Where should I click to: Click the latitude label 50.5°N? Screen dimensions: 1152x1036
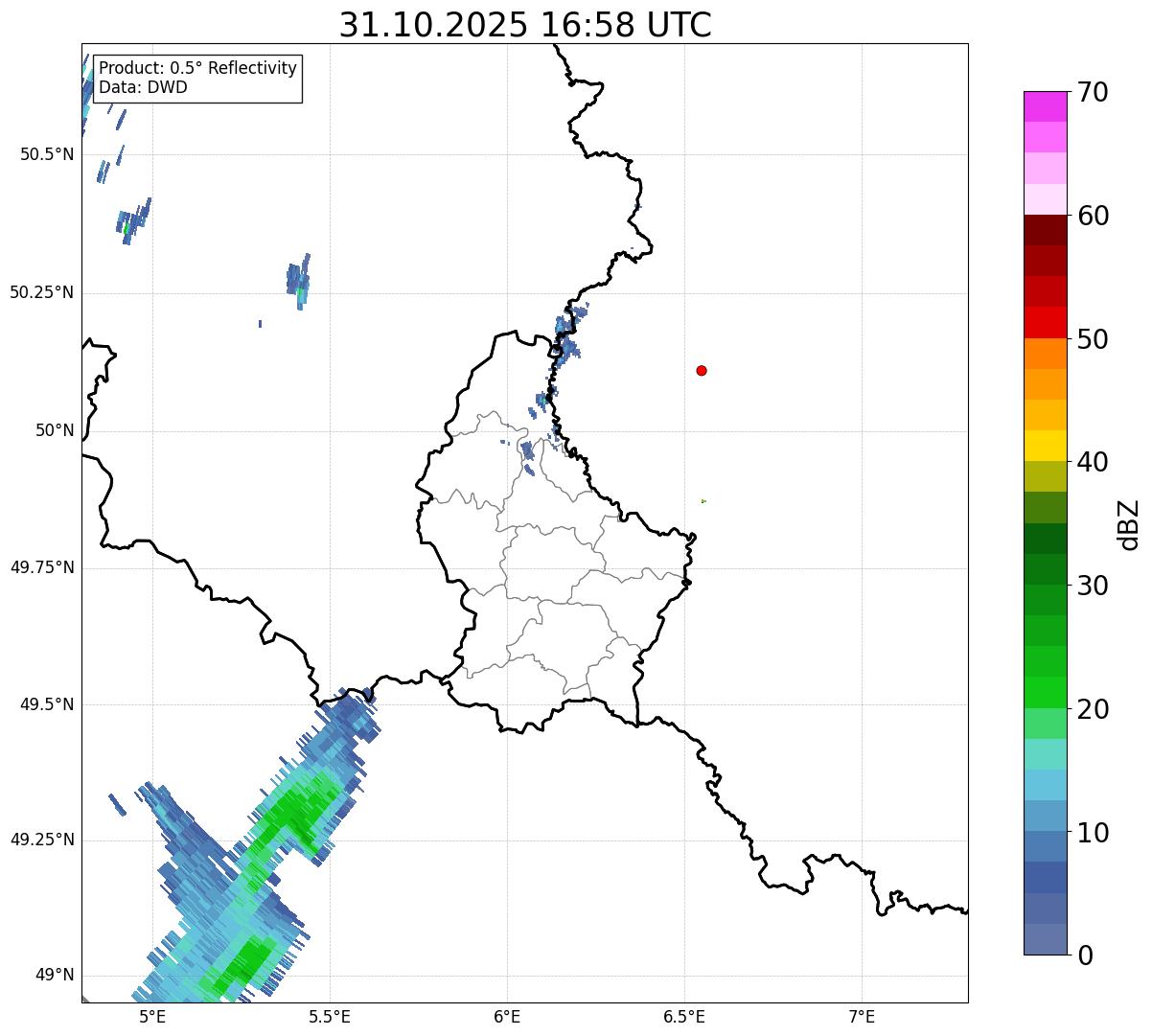click(x=47, y=154)
